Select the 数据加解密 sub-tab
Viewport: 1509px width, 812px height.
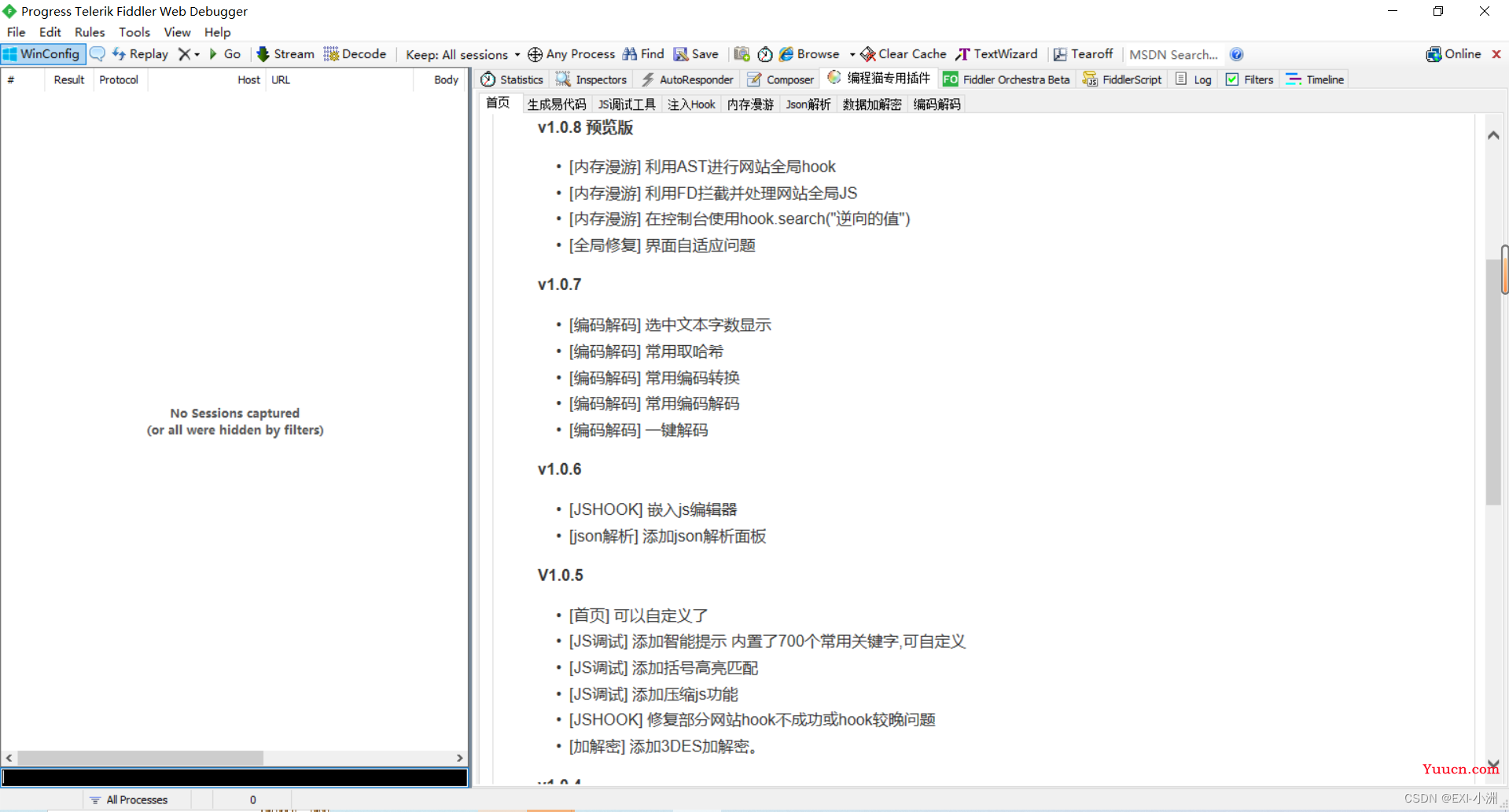872,105
